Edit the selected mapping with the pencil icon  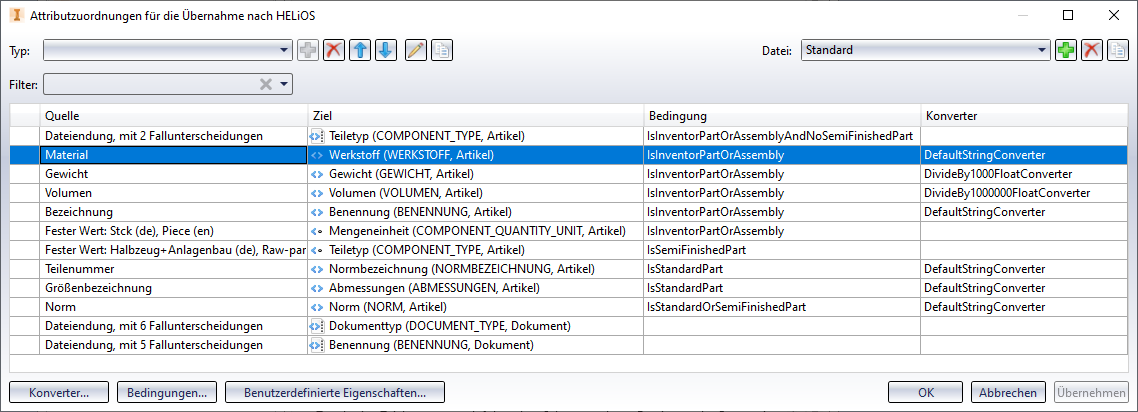[x=416, y=50]
